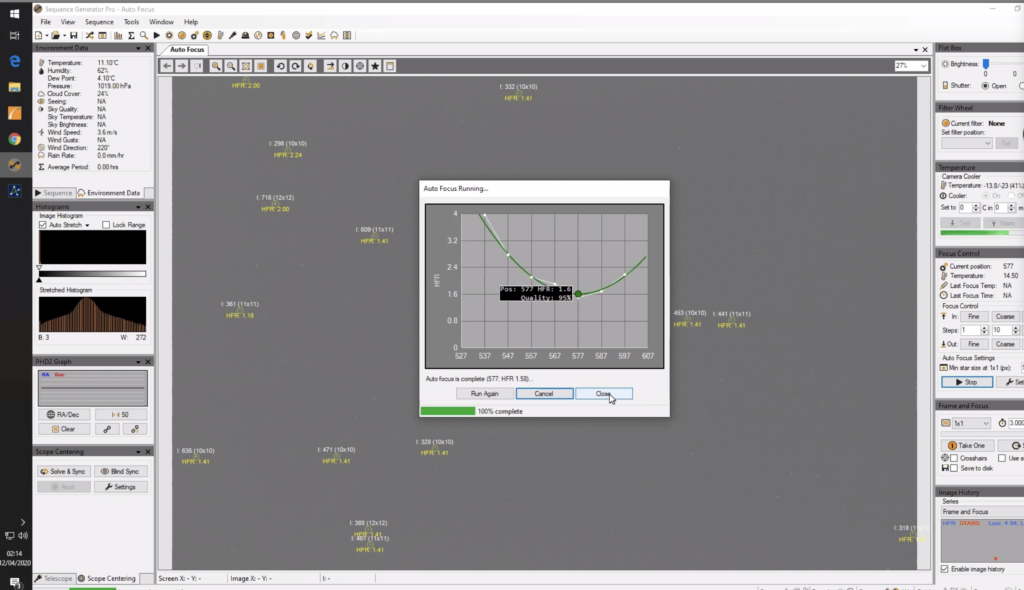Click the observatory dome toolbar icon
1024x590 pixels.
(246, 35)
